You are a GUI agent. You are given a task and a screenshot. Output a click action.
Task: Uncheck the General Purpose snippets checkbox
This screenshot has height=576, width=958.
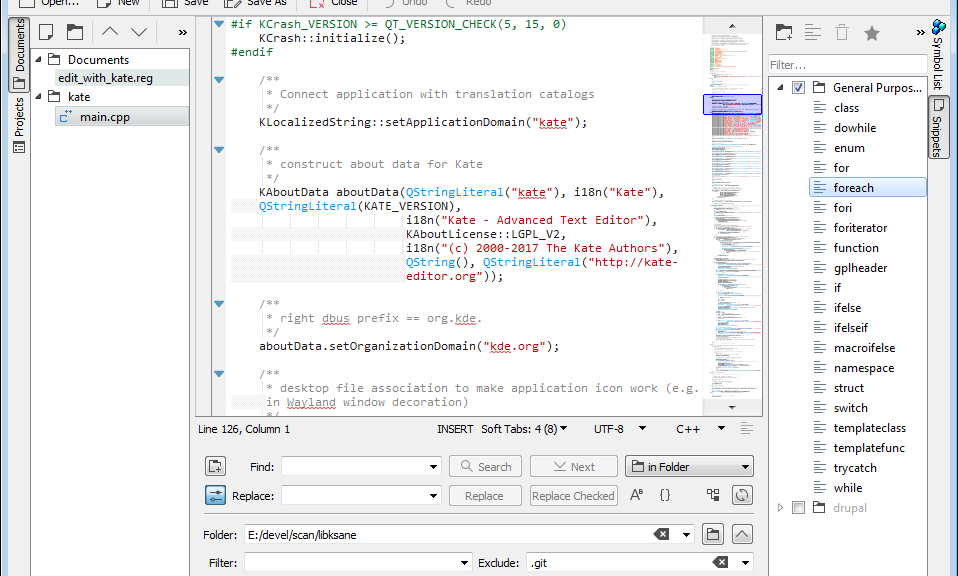[798, 88]
